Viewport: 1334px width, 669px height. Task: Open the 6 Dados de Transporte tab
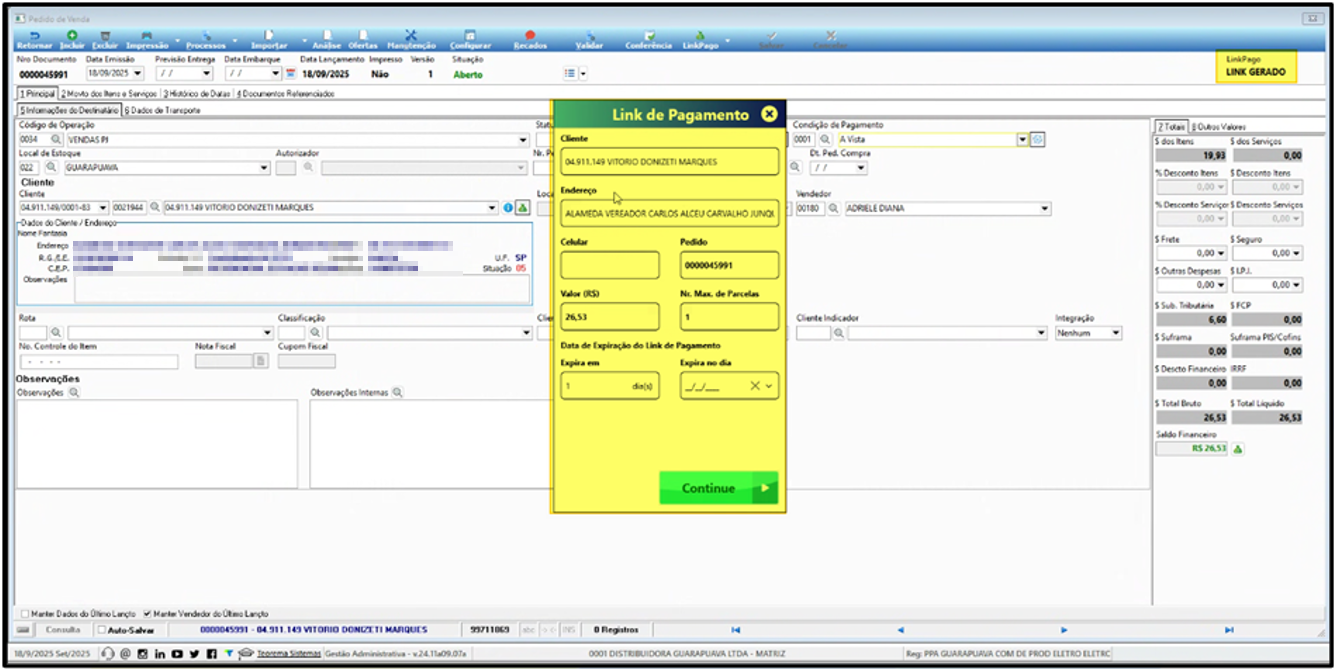(x=163, y=110)
